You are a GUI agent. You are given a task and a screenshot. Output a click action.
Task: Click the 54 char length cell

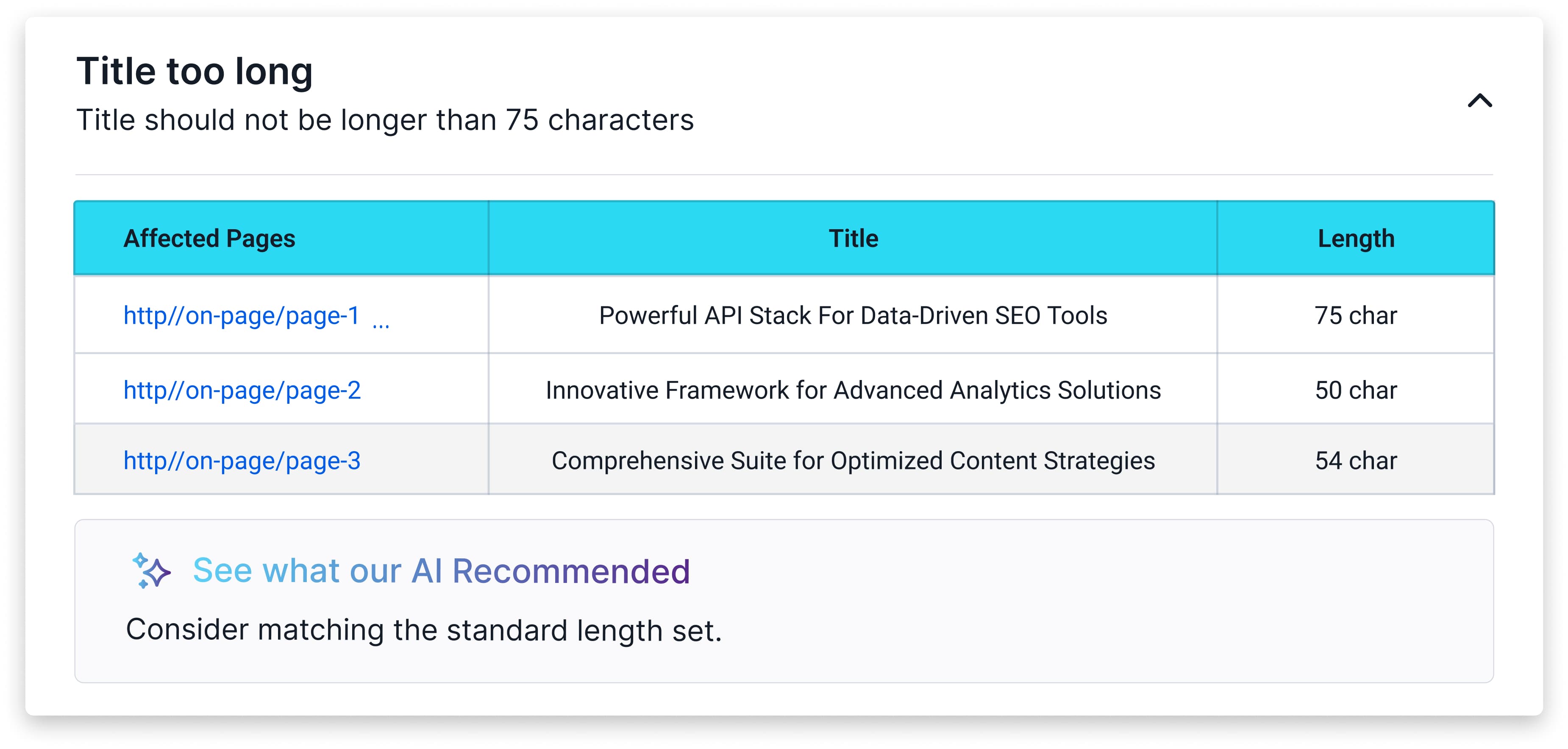pyautogui.click(x=1356, y=460)
